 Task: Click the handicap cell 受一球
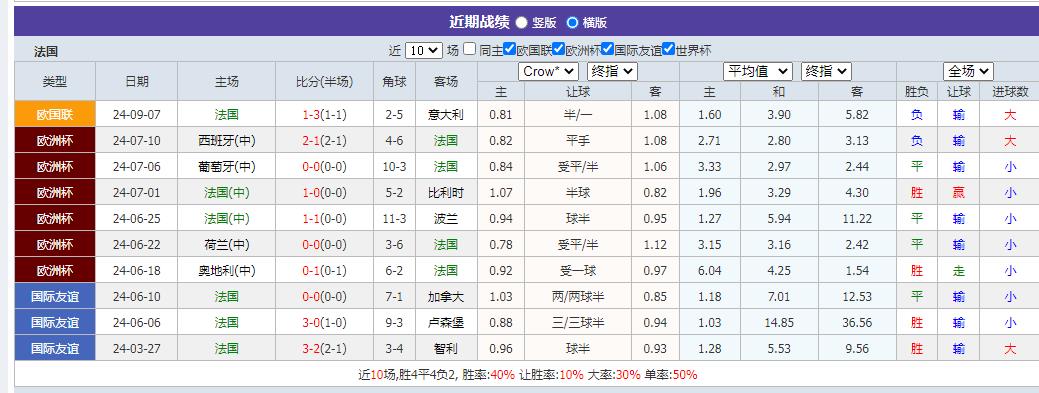coord(578,270)
